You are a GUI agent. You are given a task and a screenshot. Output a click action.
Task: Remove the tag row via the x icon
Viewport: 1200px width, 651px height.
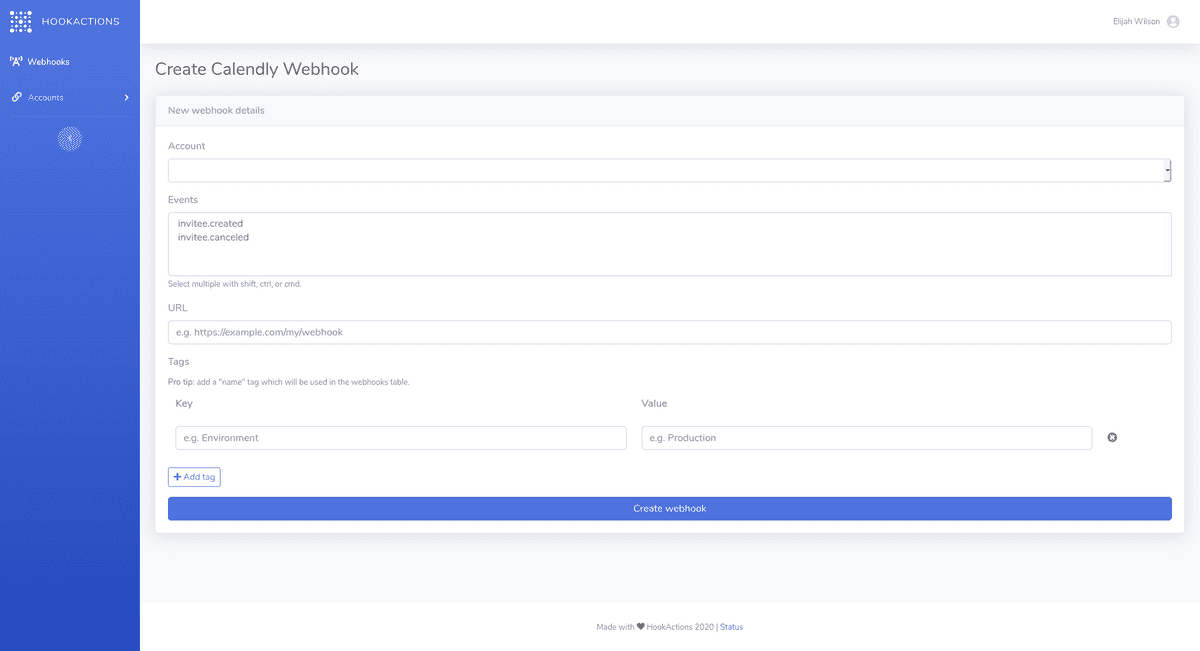click(1112, 437)
